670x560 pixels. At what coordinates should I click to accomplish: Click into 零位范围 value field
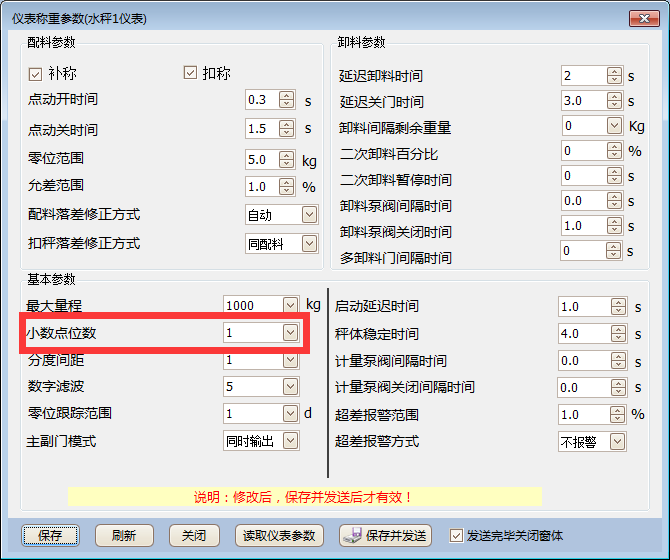262,160
